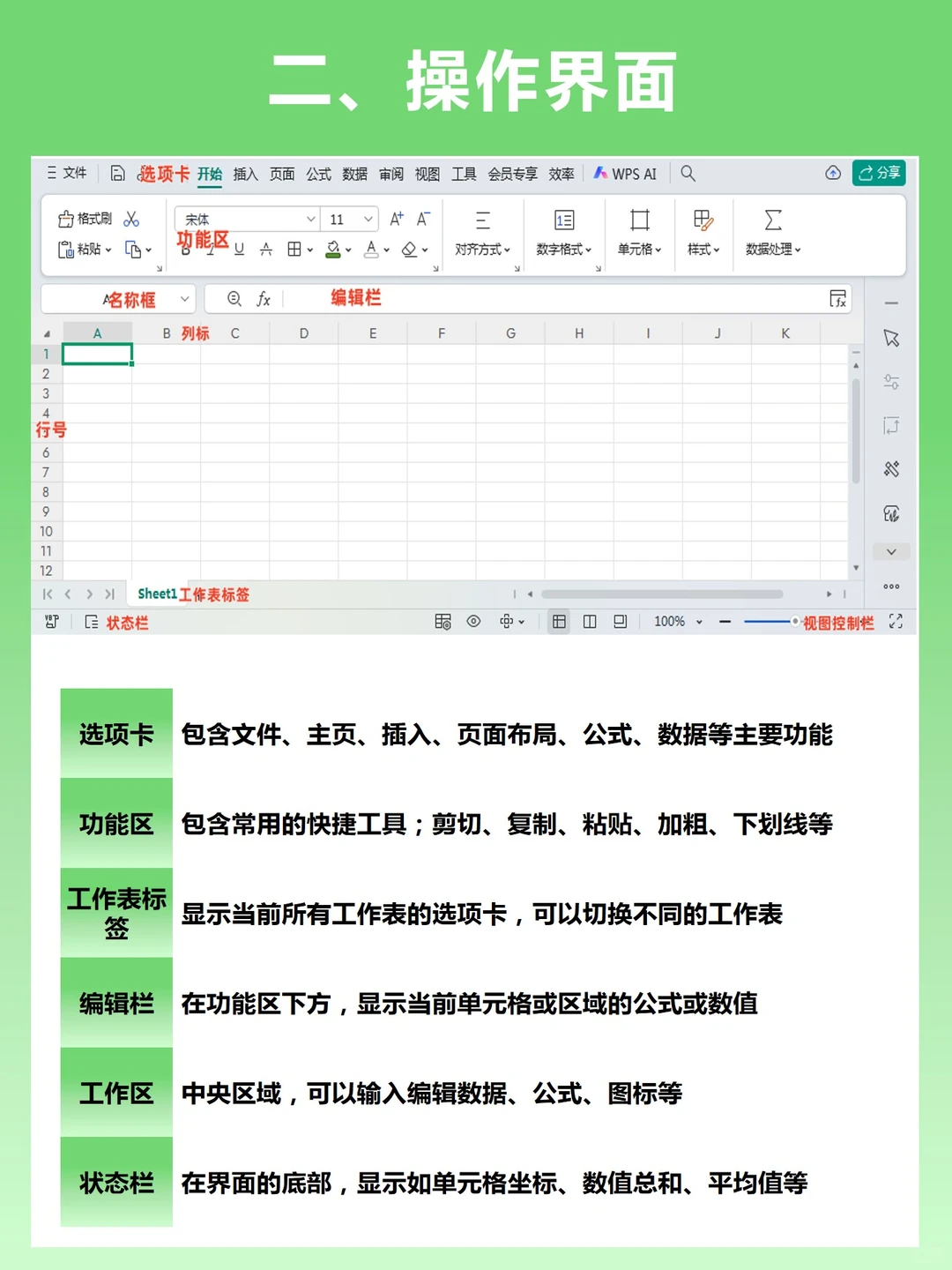Click the zoom slider handle
Viewport: 952px width, 1270px height.
click(794, 622)
